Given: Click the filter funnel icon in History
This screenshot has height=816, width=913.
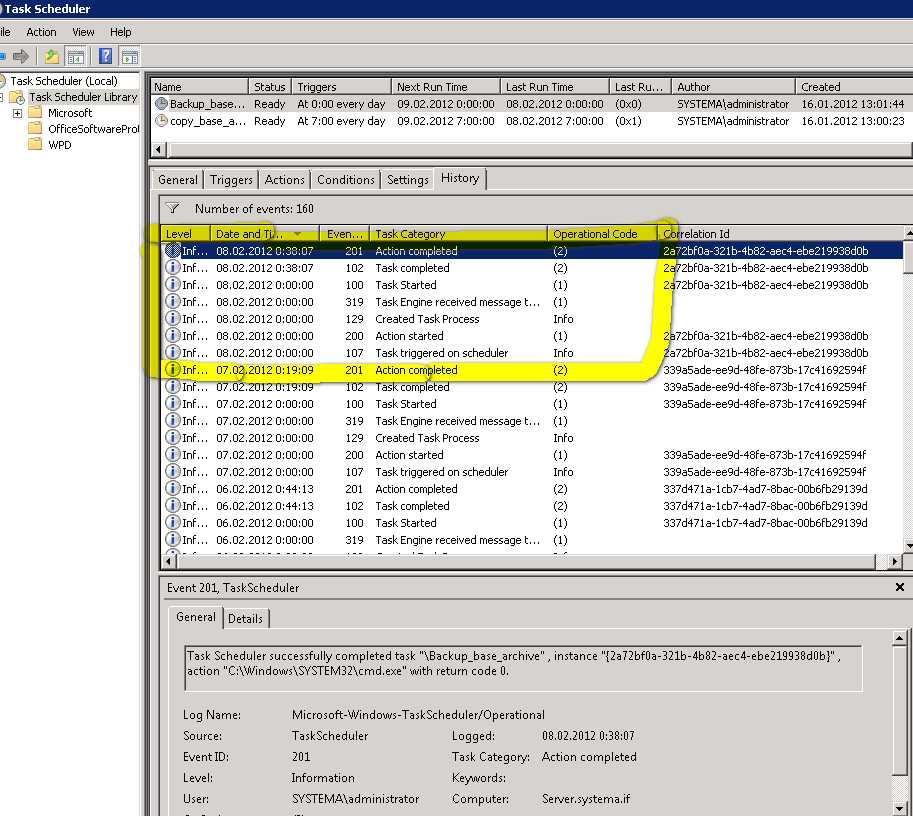Looking at the screenshot, I should [x=172, y=208].
